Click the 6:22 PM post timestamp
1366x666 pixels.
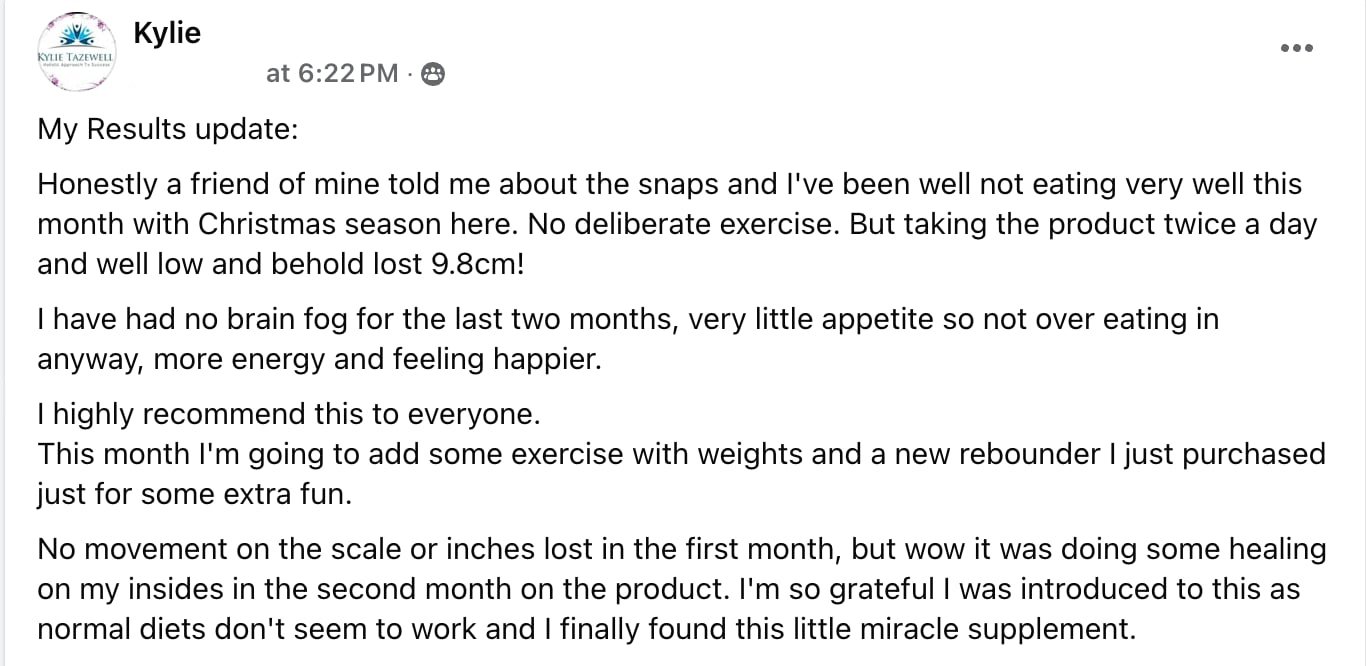pyautogui.click(x=332, y=73)
